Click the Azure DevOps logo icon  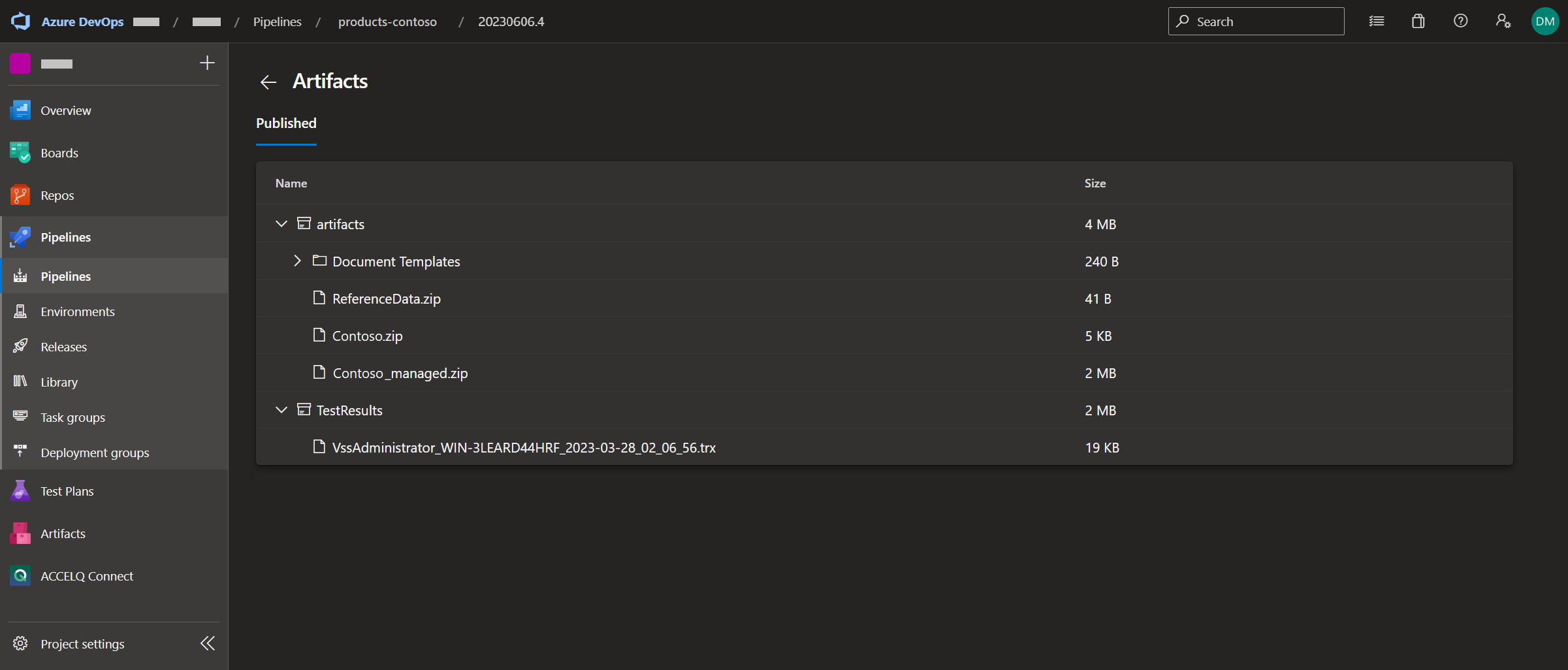pyautogui.click(x=21, y=22)
